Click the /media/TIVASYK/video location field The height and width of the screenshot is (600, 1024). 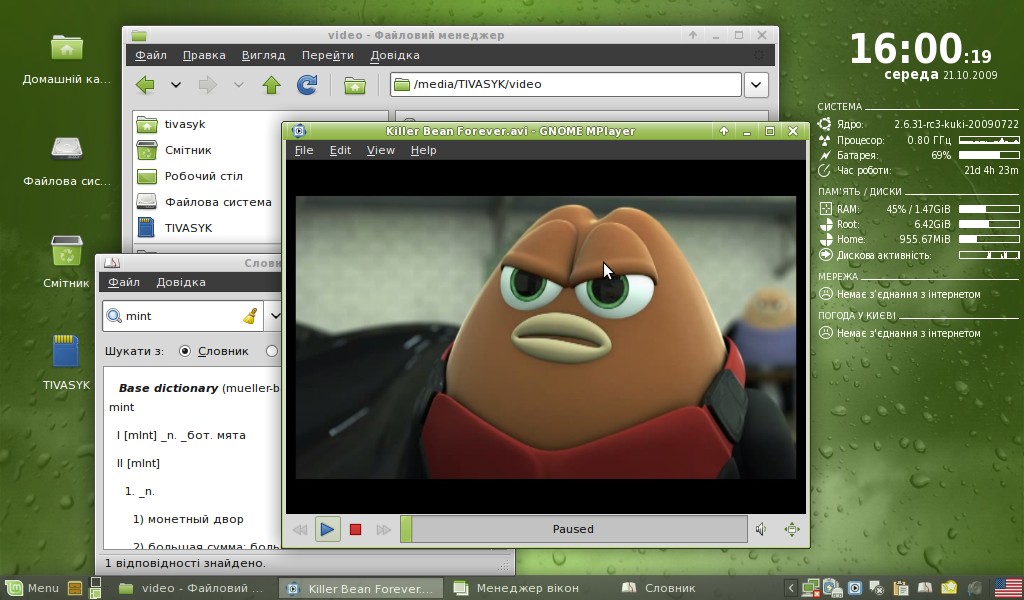566,84
